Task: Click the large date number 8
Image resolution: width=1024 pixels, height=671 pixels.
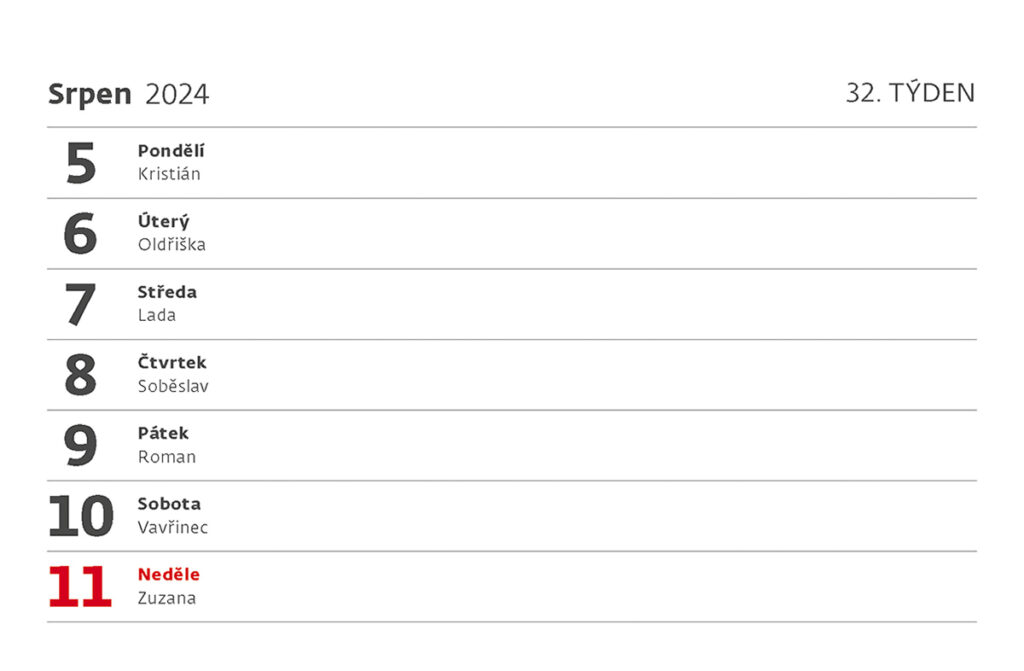Action: tap(81, 375)
